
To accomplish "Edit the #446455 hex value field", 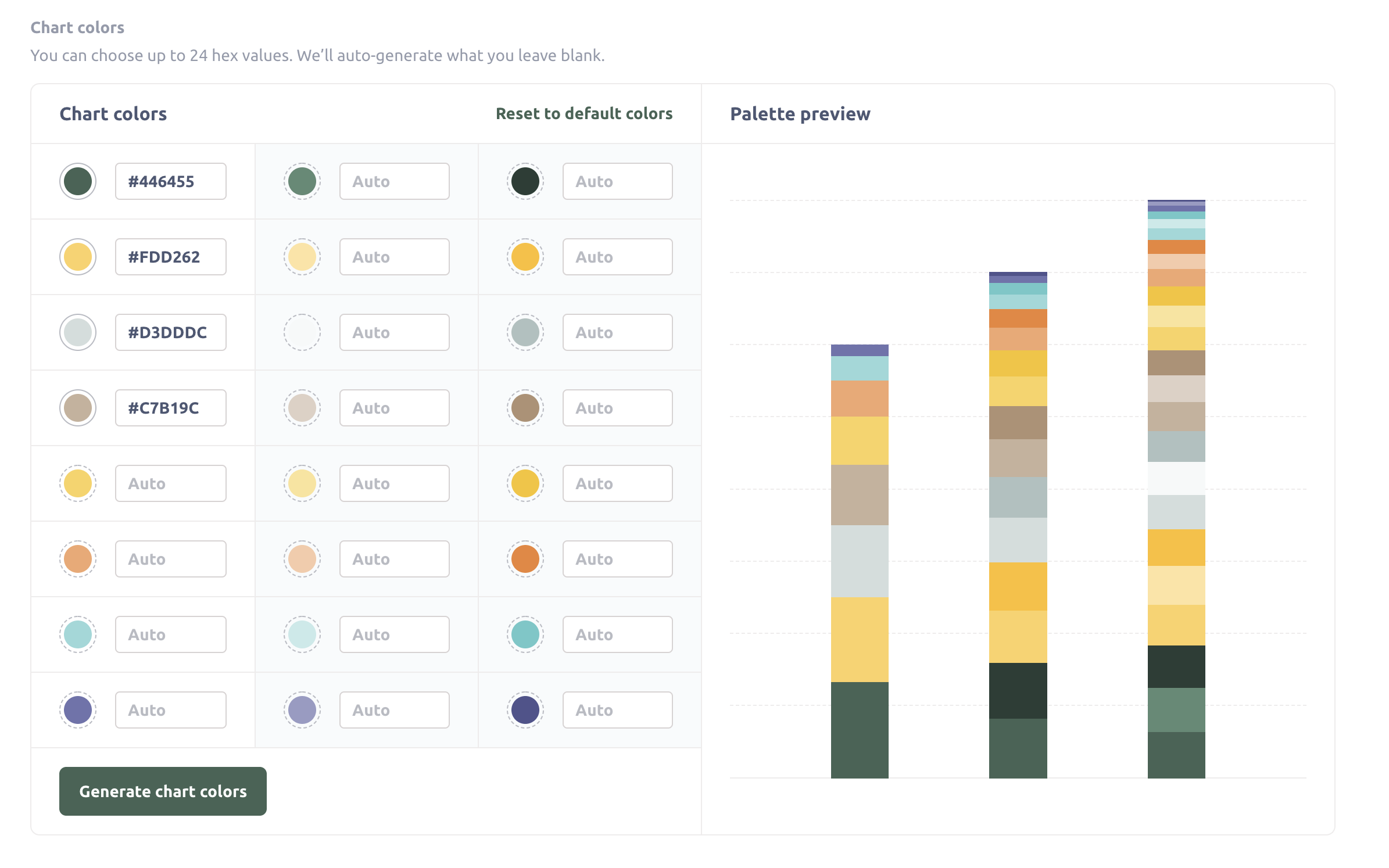I will point(170,181).
